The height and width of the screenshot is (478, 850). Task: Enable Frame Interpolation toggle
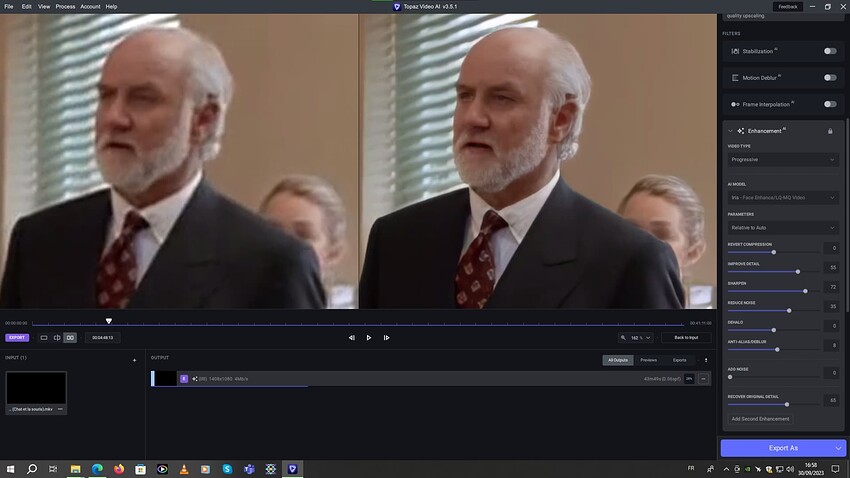point(830,104)
